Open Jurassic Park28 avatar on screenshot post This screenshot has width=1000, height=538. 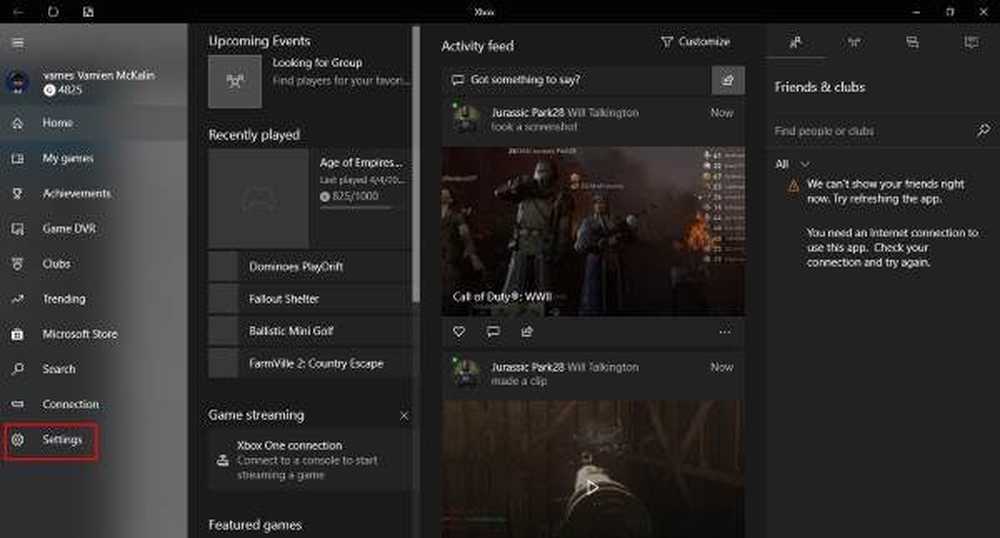[x=466, y=117]
